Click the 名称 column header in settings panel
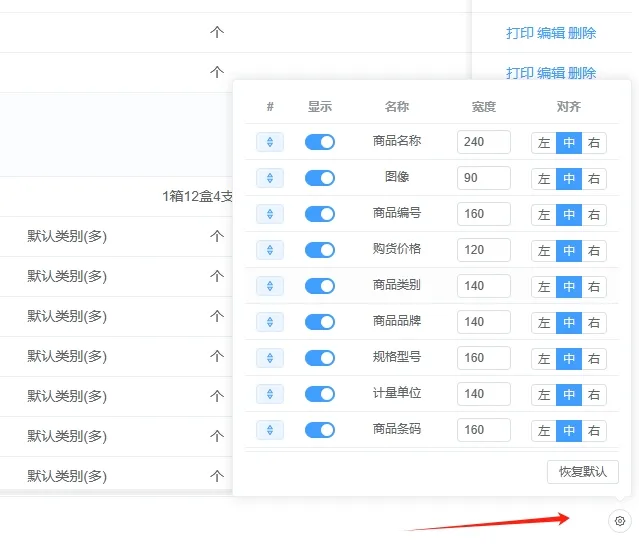The image size is (639, 548). pyautogui.click(x=397, y=107)
